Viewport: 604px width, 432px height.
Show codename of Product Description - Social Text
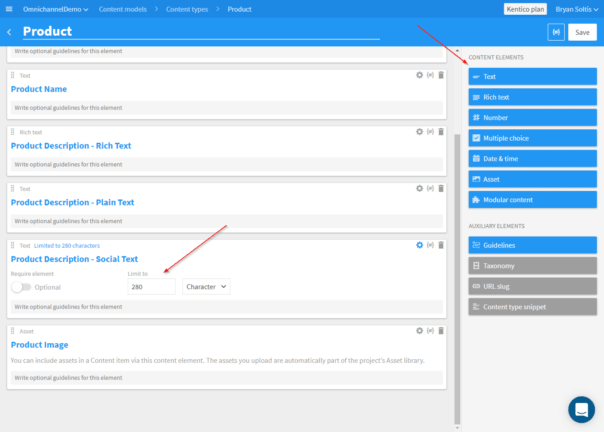tap(430, 245)
